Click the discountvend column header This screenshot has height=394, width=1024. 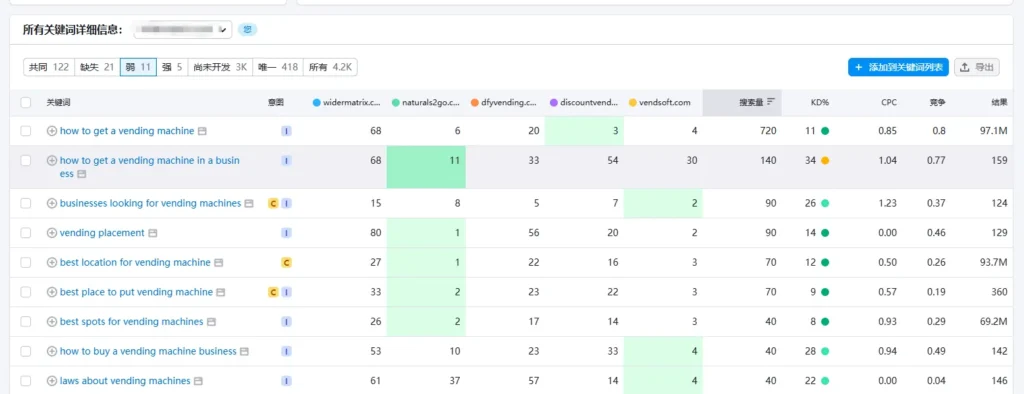click(x=584, y=103)
